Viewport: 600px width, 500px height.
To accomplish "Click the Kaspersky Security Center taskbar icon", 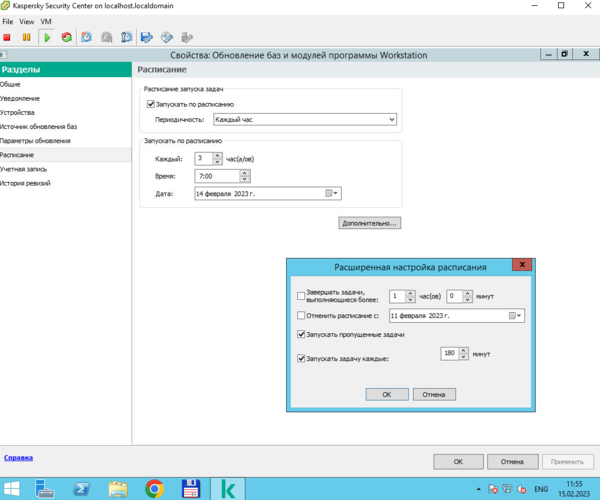I will pyautogui.click(x=228, y=489).
